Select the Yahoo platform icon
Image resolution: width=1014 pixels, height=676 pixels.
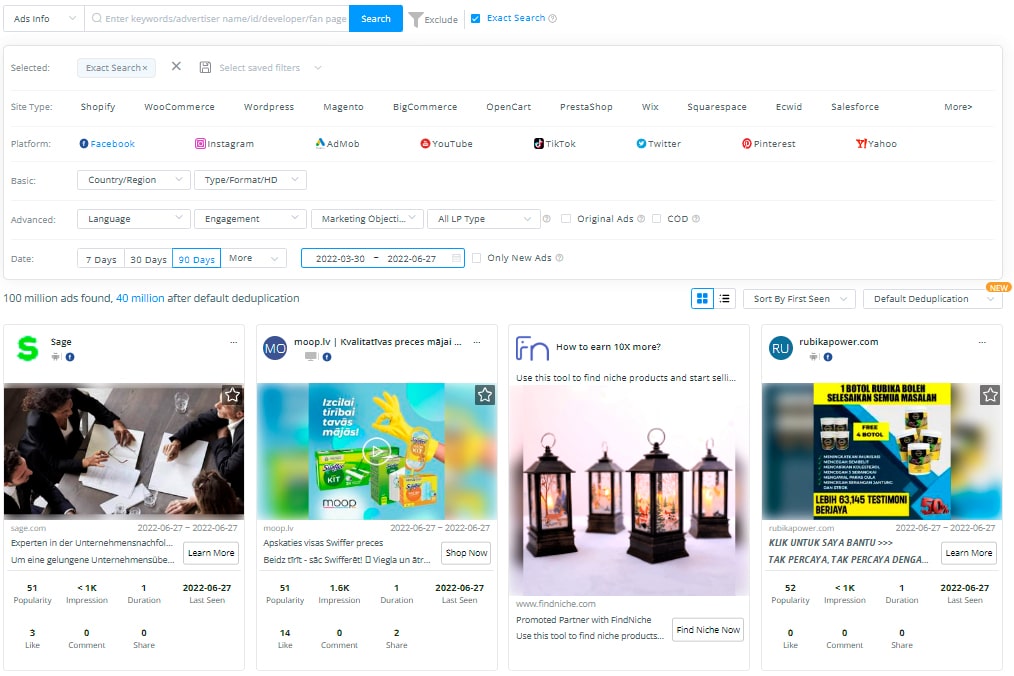point(861,144)
